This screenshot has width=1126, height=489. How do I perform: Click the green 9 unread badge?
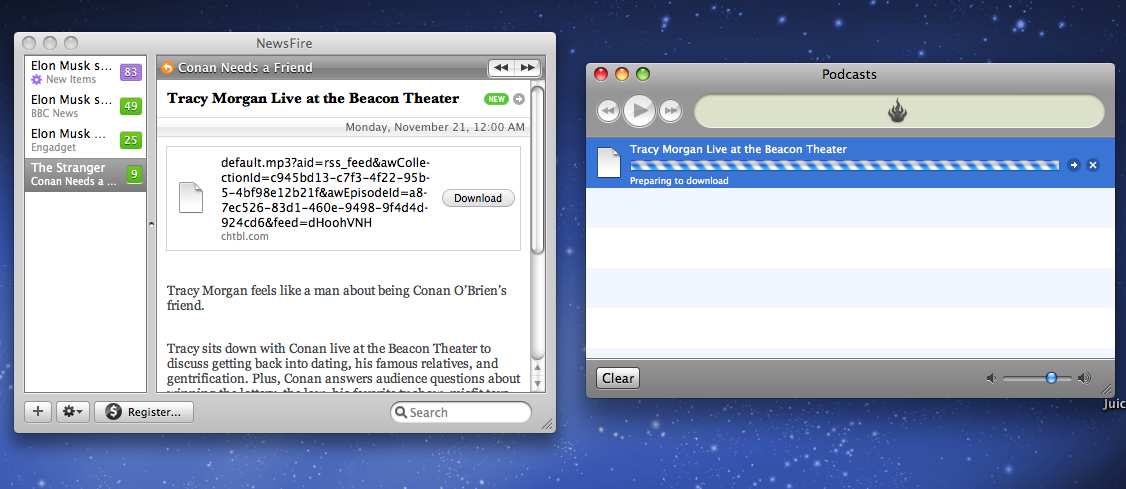[134, 174]
